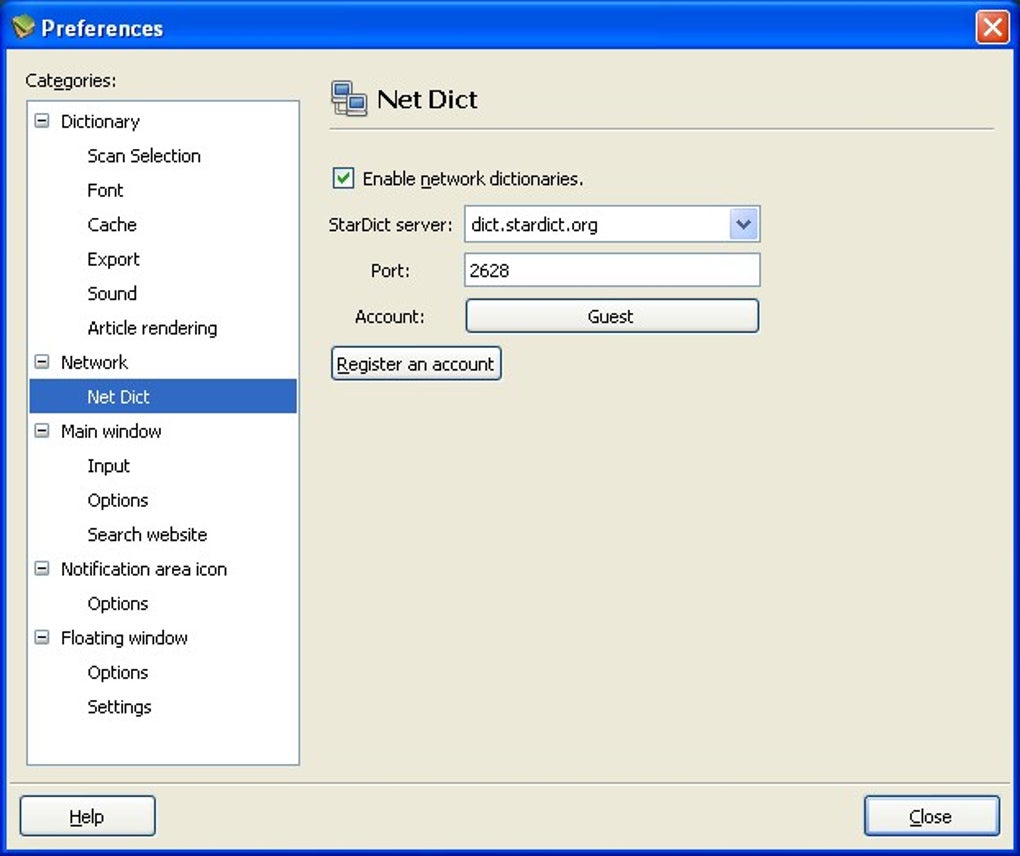Viewport: 1020px width, 856px height.
Task: Click the Net Dict network computers icon
Action: point(349,99)
